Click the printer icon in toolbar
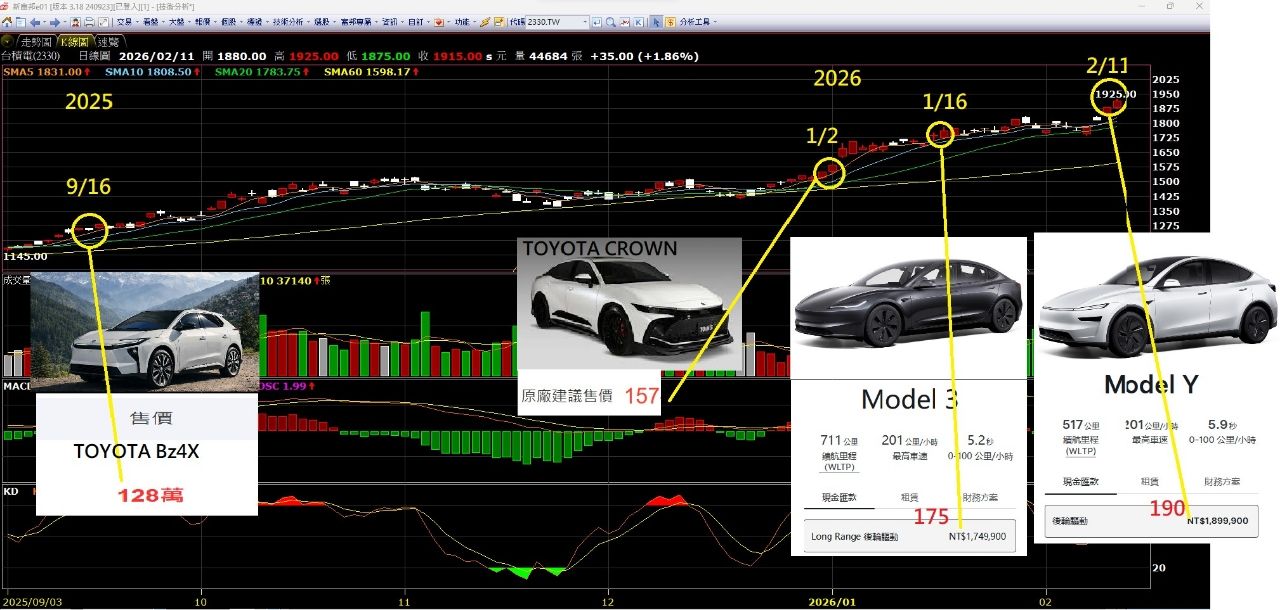 (91, 21)
